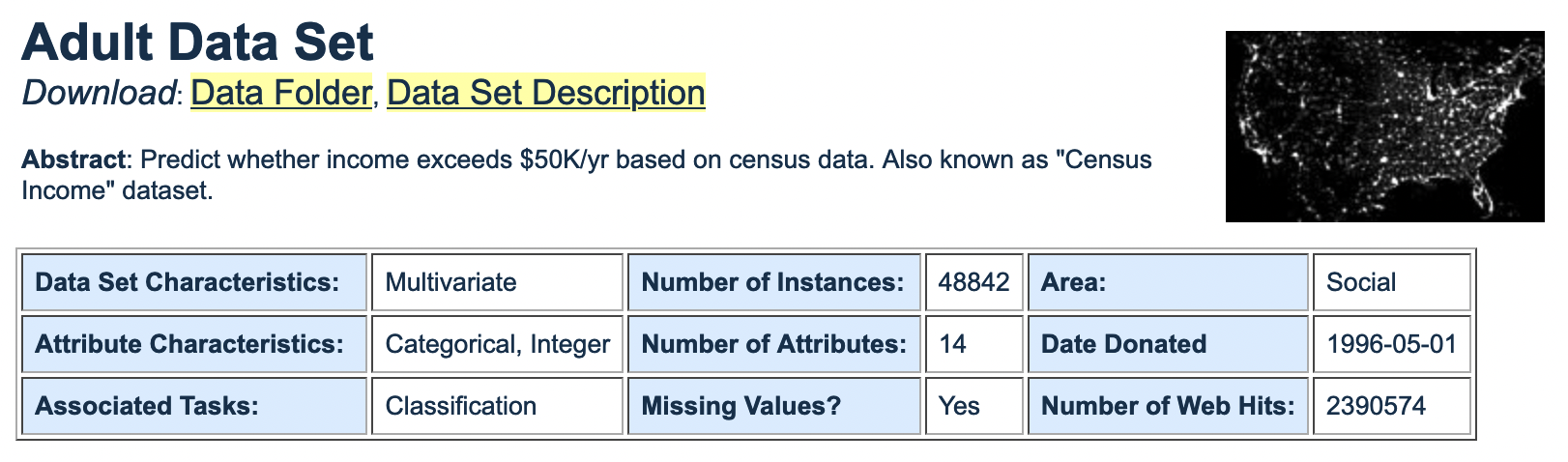Select the Data Set Characteristics label cell
The width and height of the screenshot is (1568, 462).
point(193,282)
